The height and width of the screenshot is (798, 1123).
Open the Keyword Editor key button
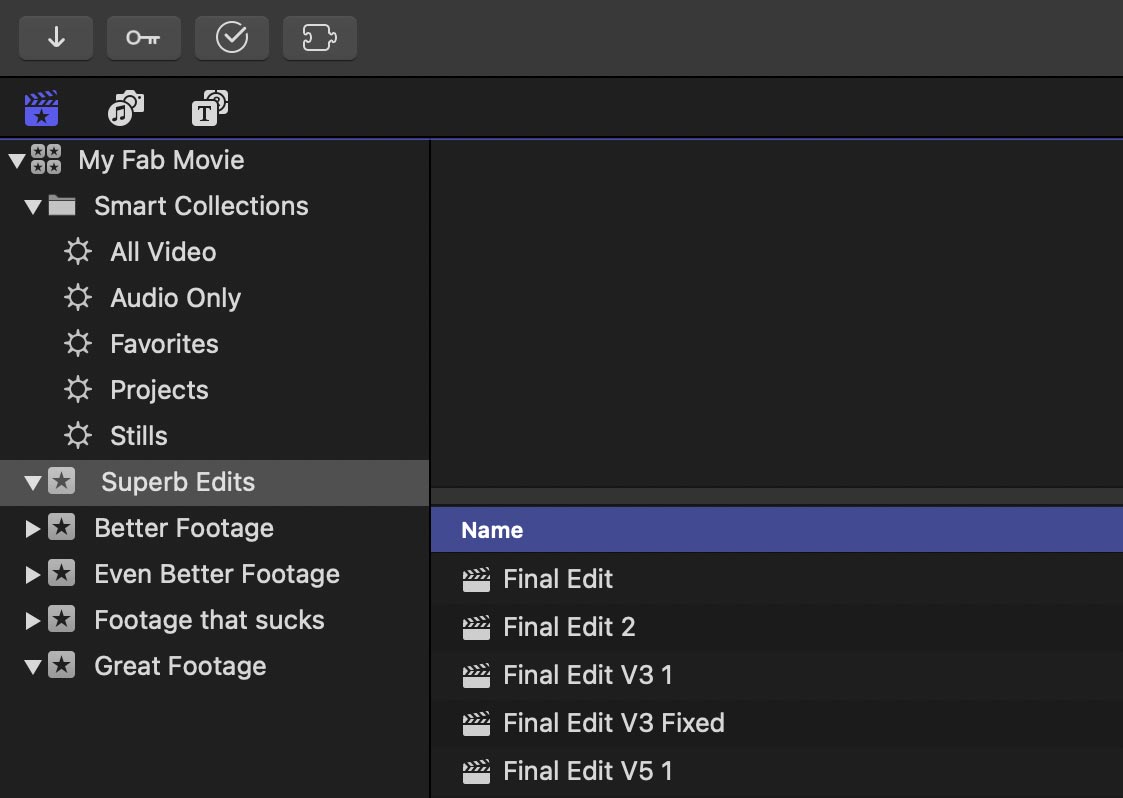pyautogui.click(x=143, y=37)
